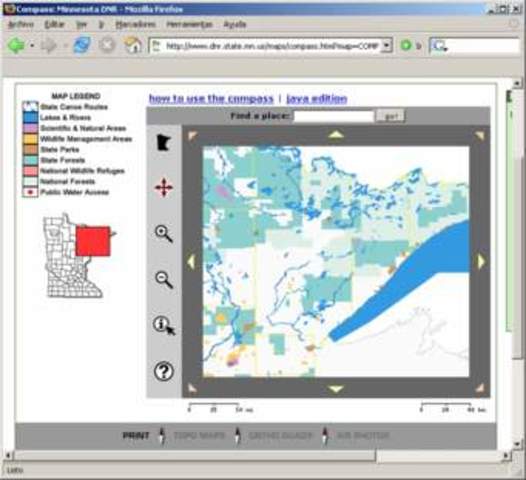Image resolution: width=526 pixels, height=480 pixels.
Task: Pan map north with top arrow
Action: (x=336, y=135)
